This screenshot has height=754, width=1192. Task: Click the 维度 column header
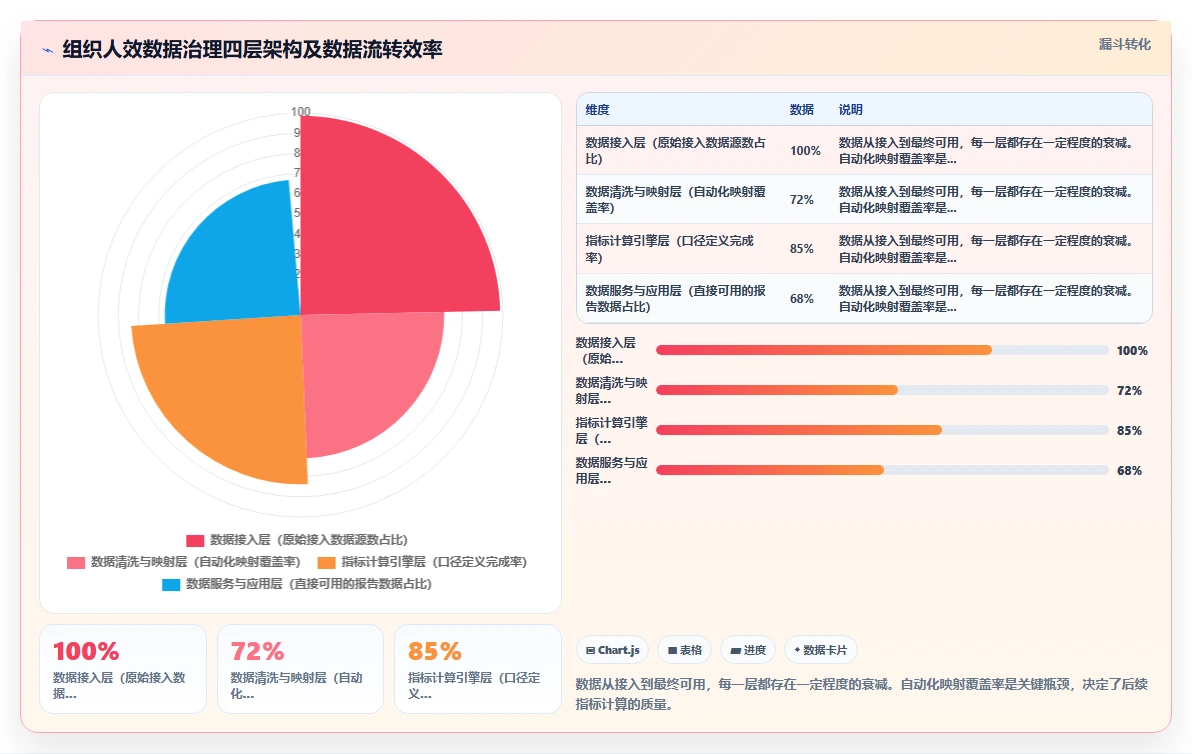[x=598, y=109]
